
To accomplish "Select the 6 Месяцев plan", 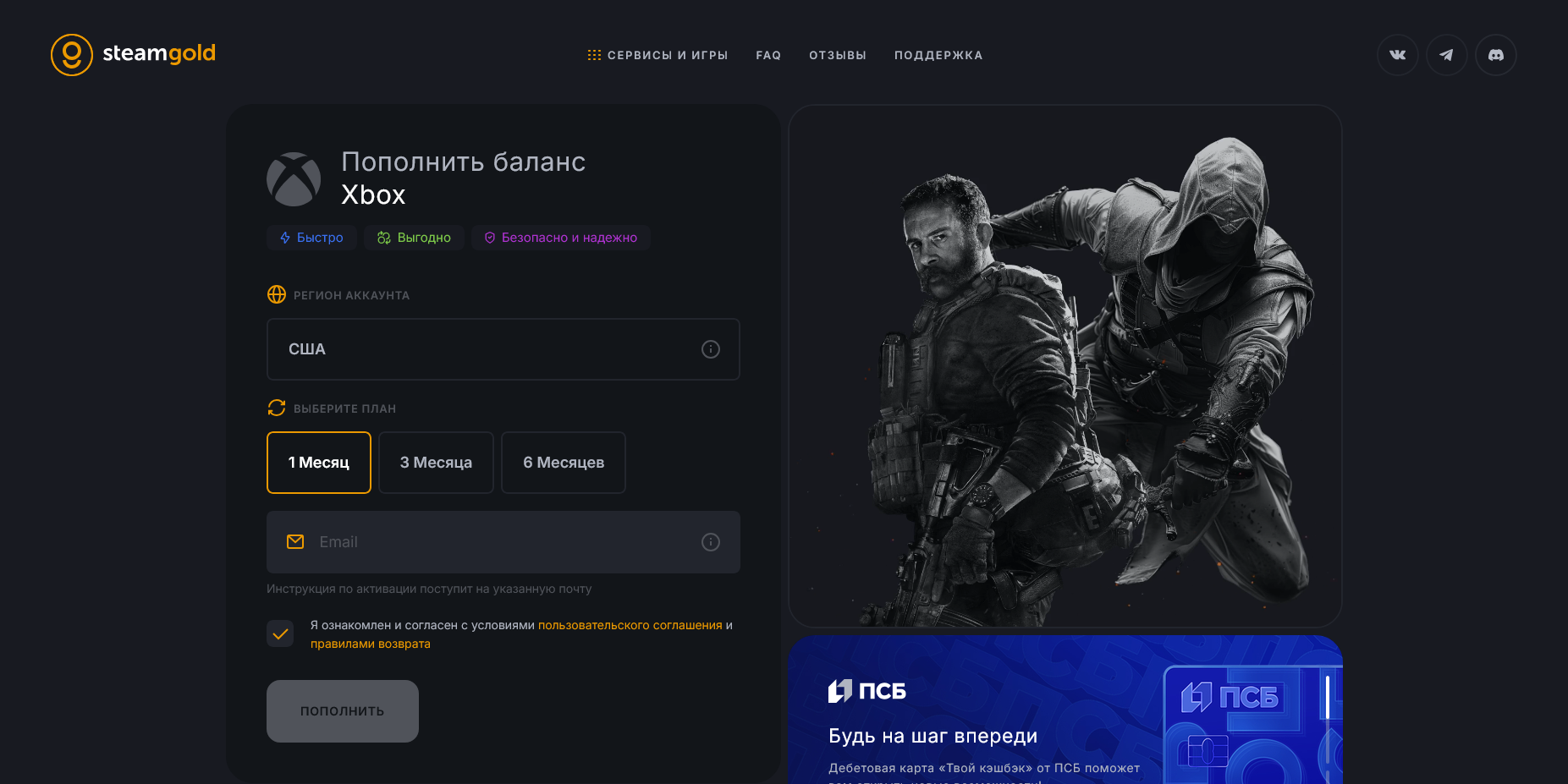I will tap(564, 463).
